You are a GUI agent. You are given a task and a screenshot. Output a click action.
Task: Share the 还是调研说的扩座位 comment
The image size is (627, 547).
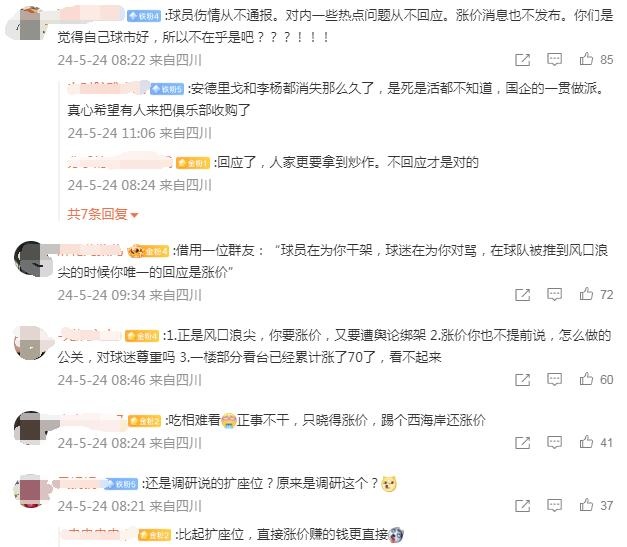[523, 506]
